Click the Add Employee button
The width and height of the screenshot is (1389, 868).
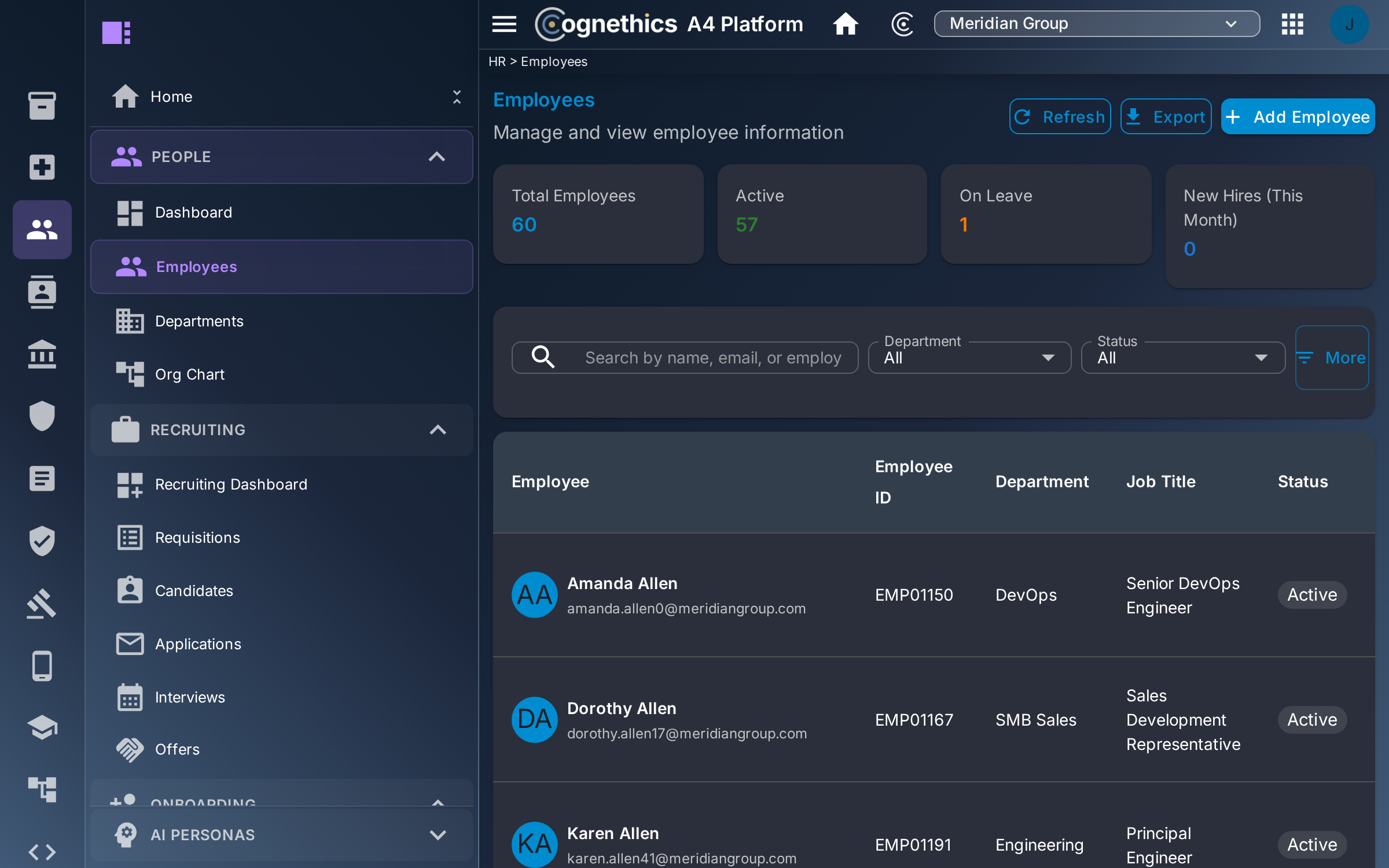point(1298,117)
